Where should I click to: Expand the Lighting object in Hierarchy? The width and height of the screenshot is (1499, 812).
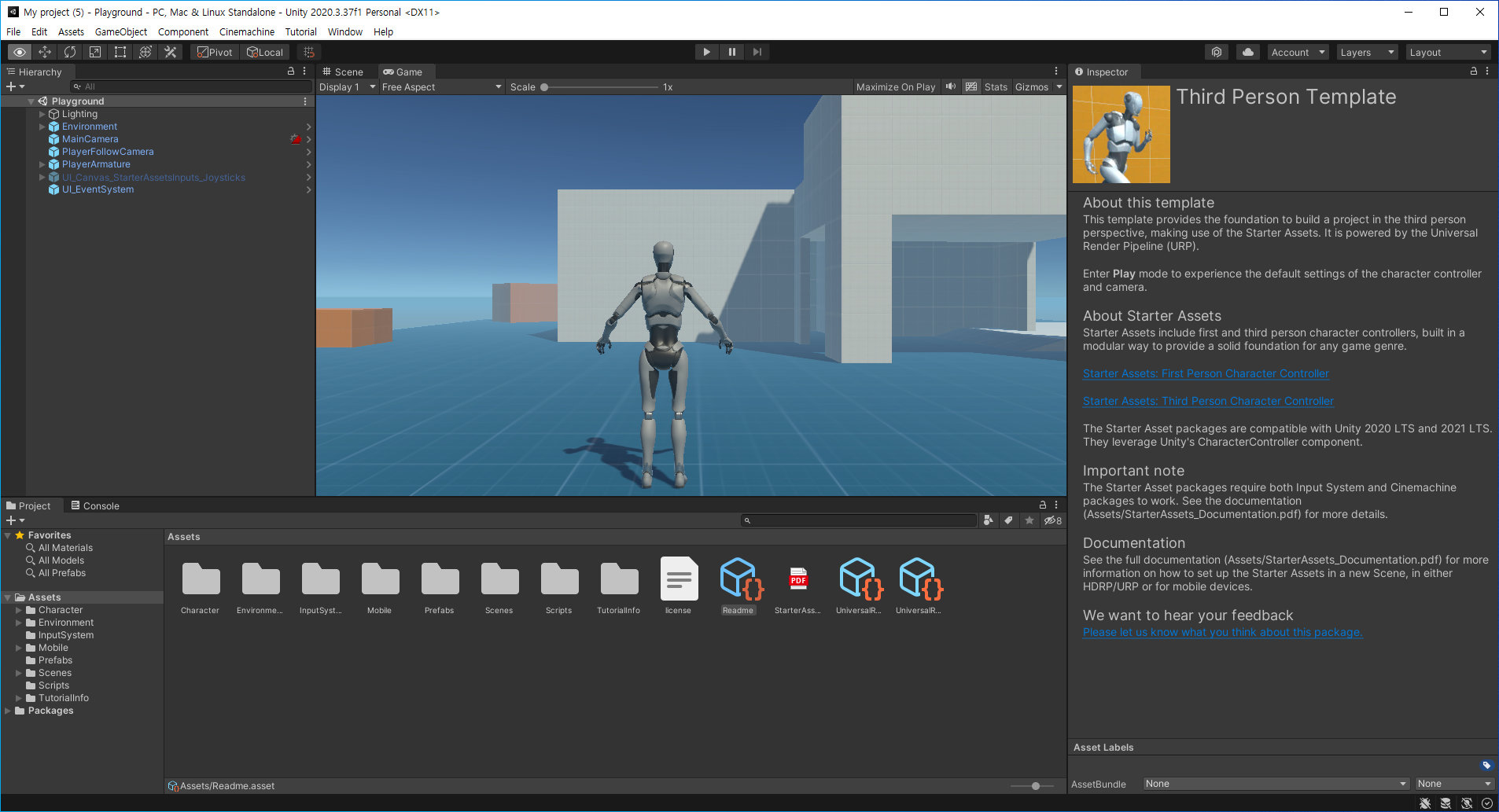pyautogui.click(x=42, y=114)
